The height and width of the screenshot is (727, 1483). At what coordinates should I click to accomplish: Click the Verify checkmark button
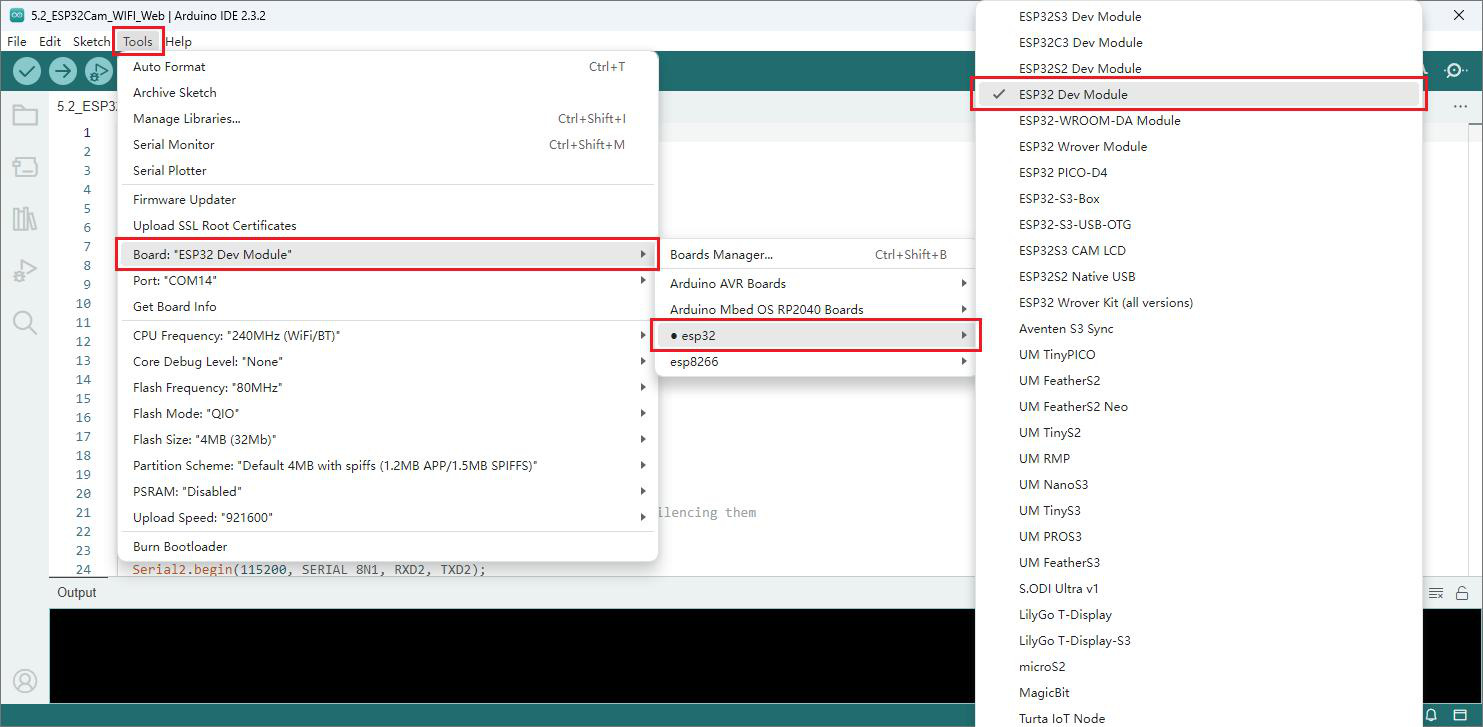point(27,71)
